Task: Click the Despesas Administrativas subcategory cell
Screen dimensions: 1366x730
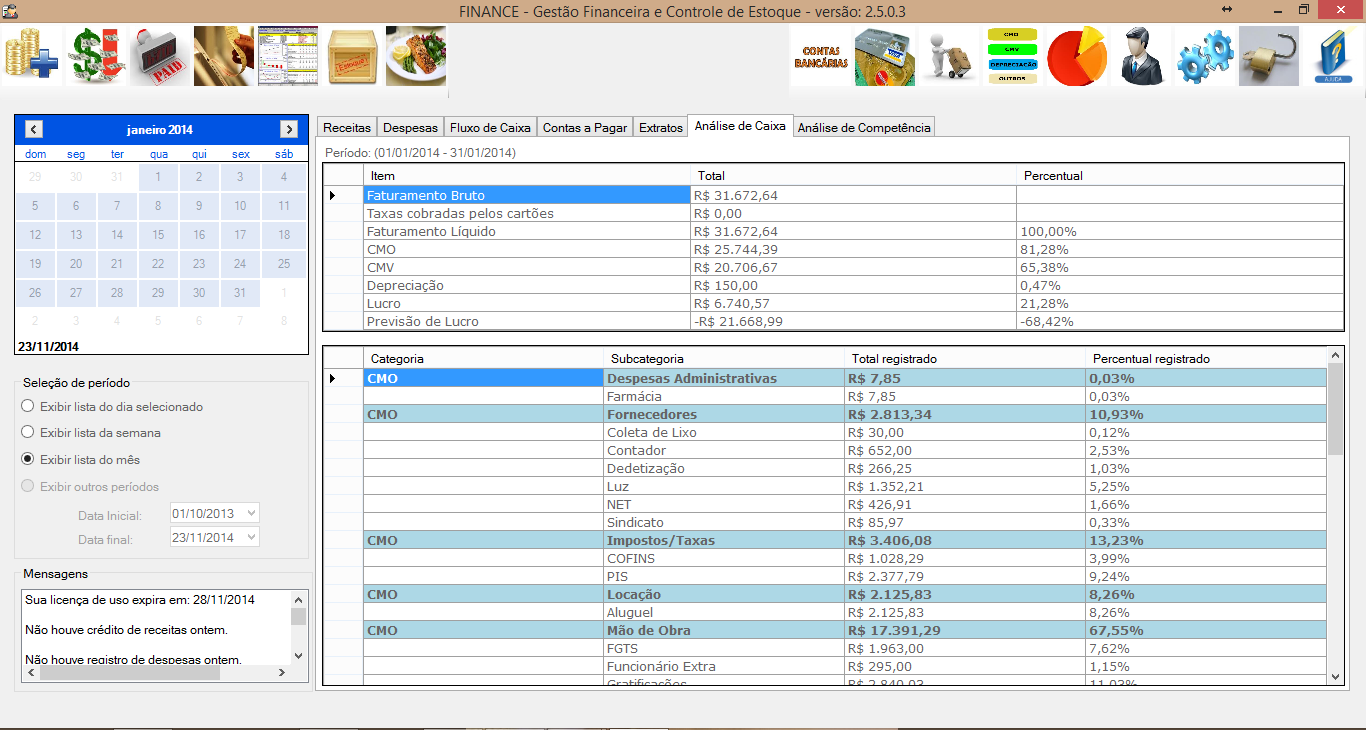Action: click(724, 378)
